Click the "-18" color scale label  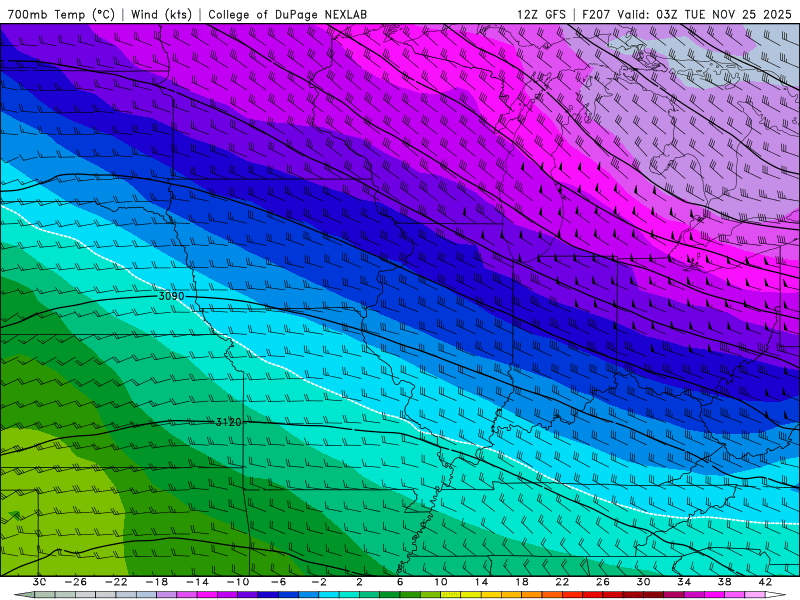(x=157, y=582)
